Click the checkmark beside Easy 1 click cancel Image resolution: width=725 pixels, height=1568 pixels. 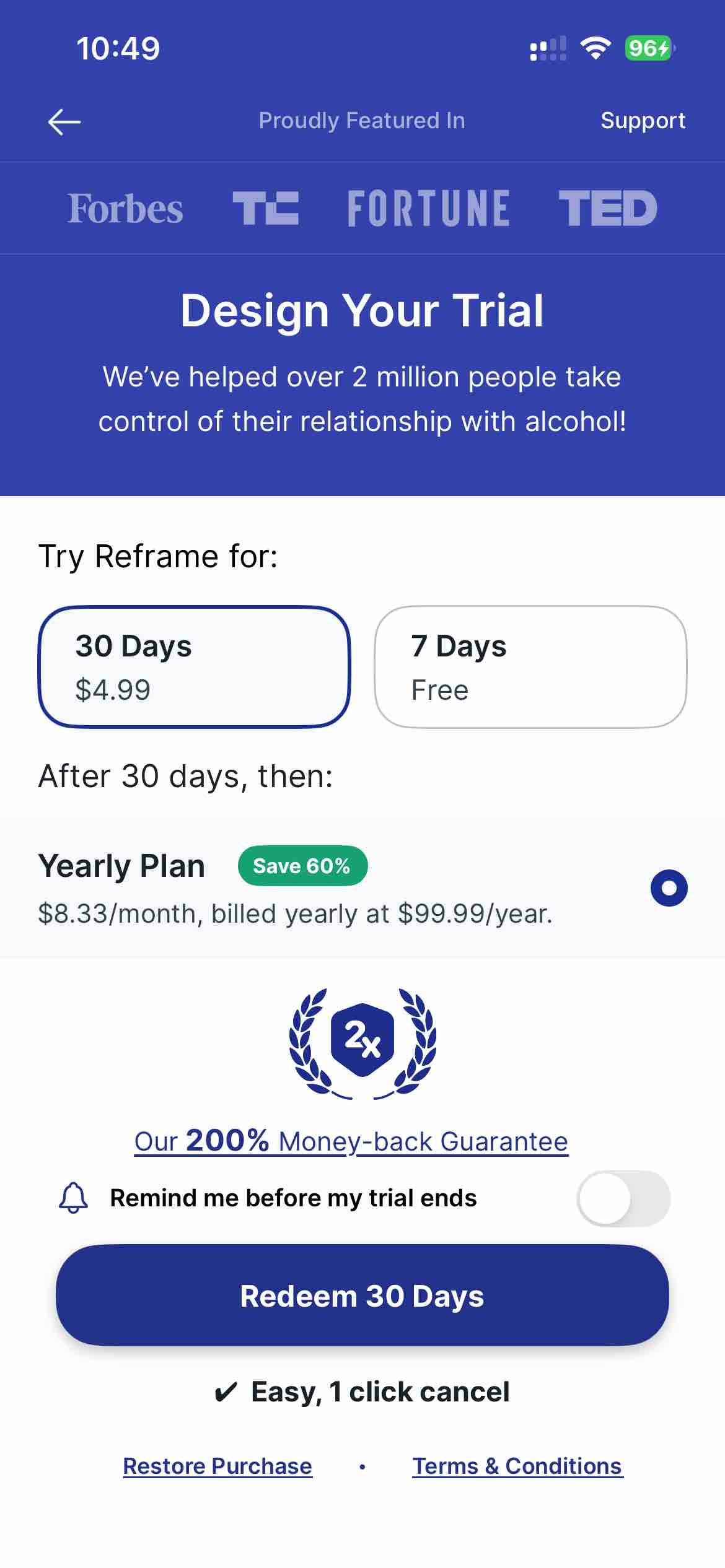pos(227,1391)
